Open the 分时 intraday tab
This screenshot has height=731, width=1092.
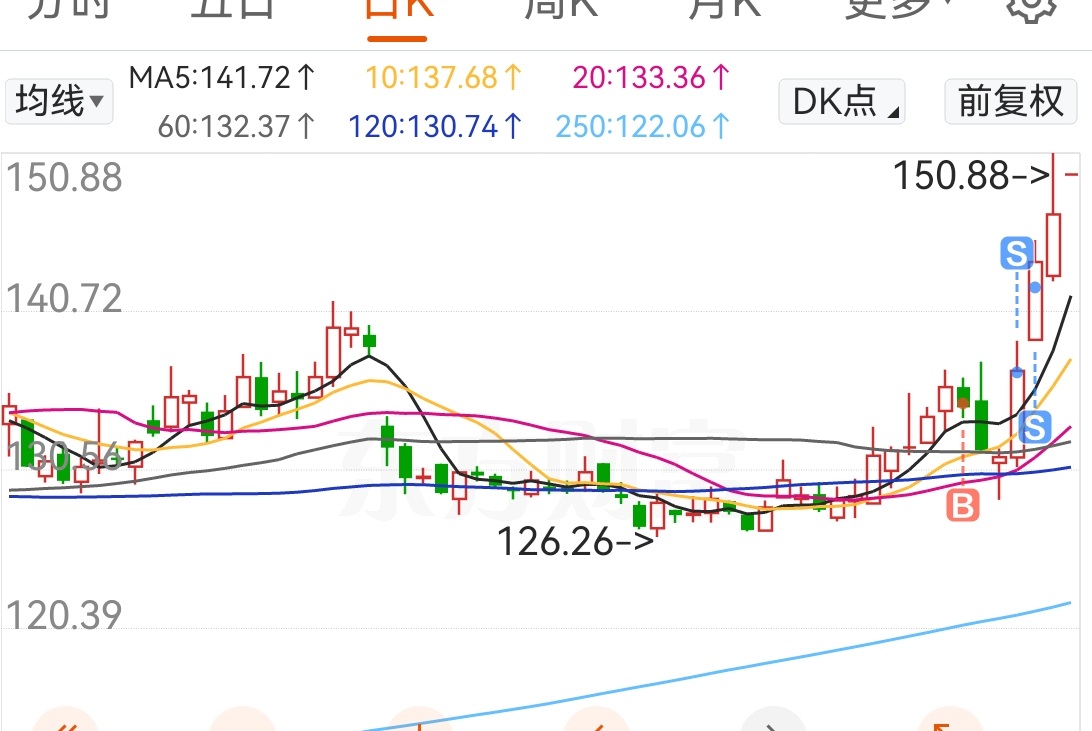pos(70,8)
